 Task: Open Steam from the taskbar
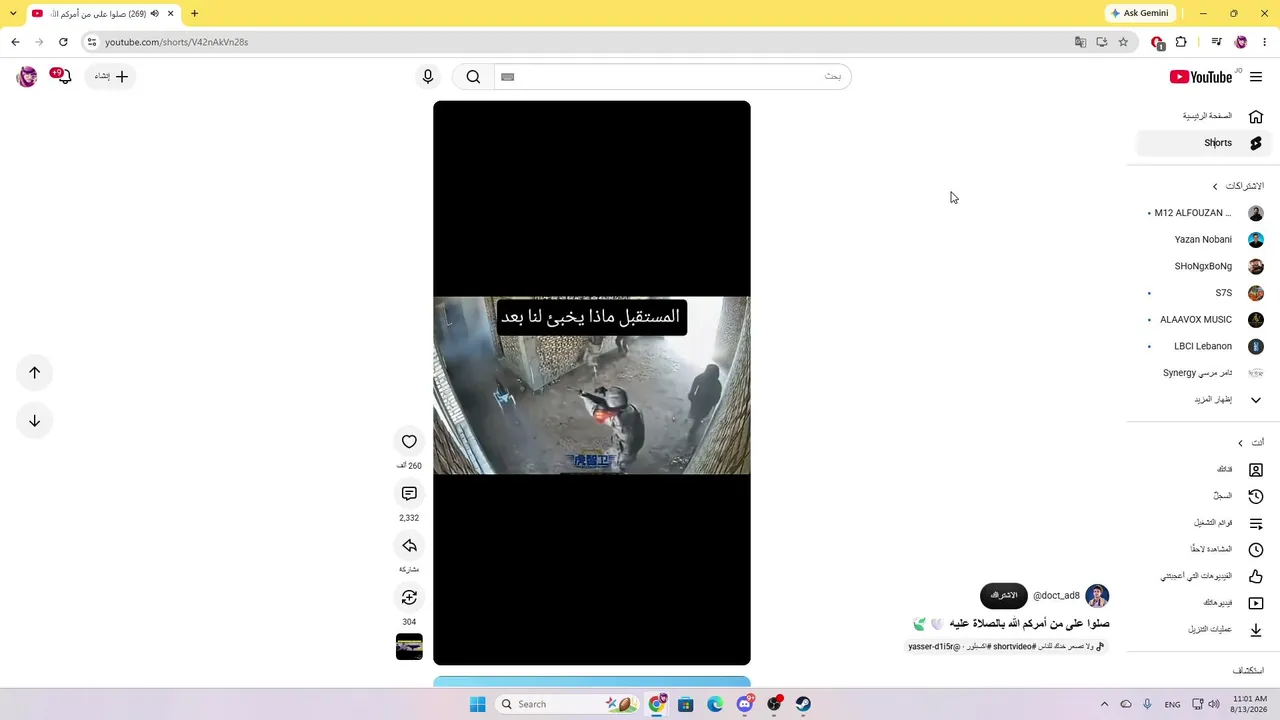point(803,704)
